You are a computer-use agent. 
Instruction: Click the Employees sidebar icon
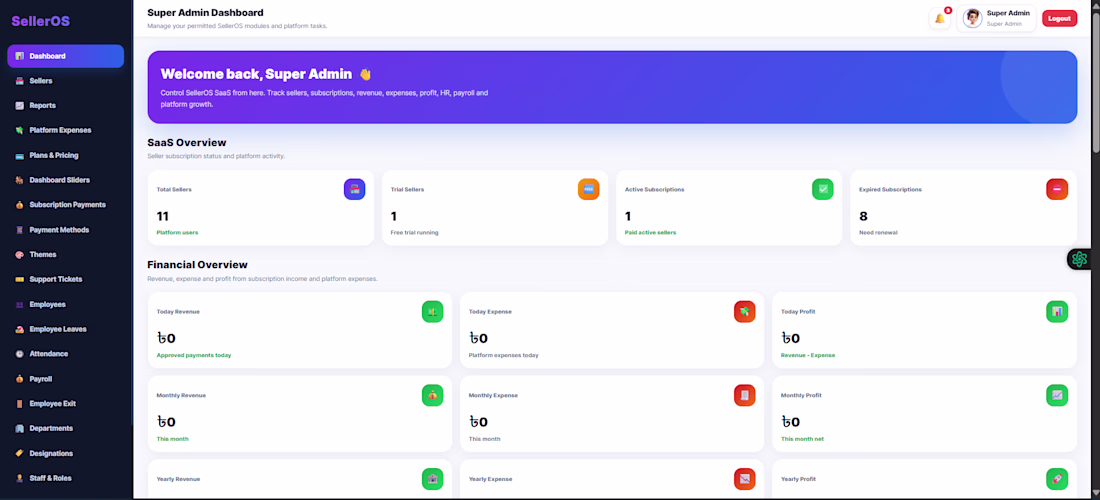click(x=20, y=304)
